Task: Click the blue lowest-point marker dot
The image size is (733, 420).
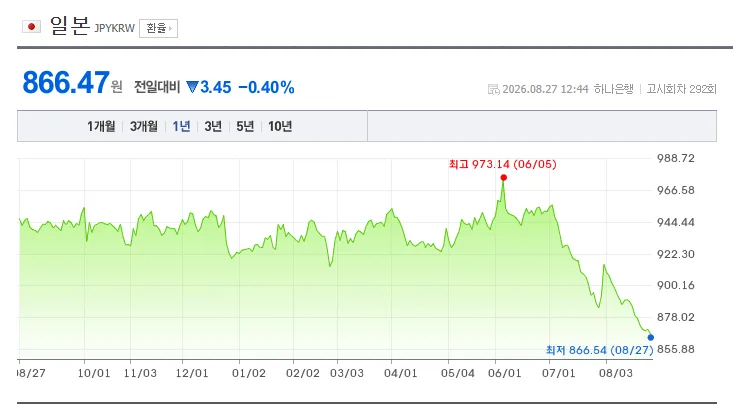Action: 650,337
